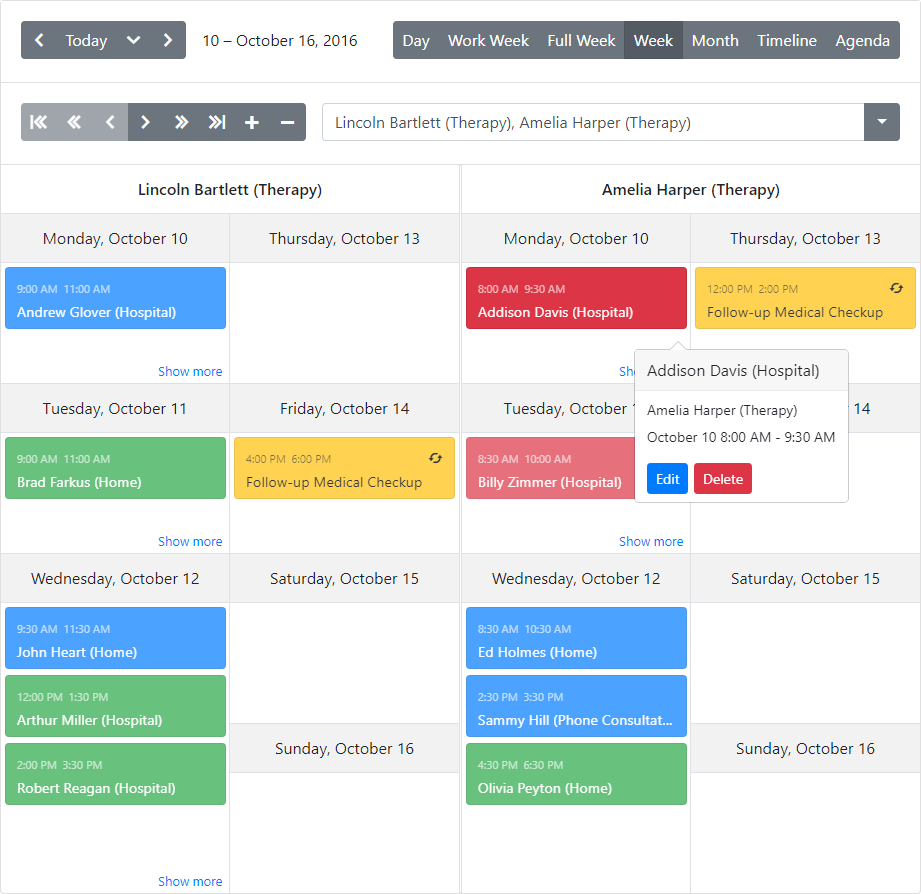The height and width of the screenshot is (894, 921).
Task: Switch to Agenda view
Action: coord(862,41)
